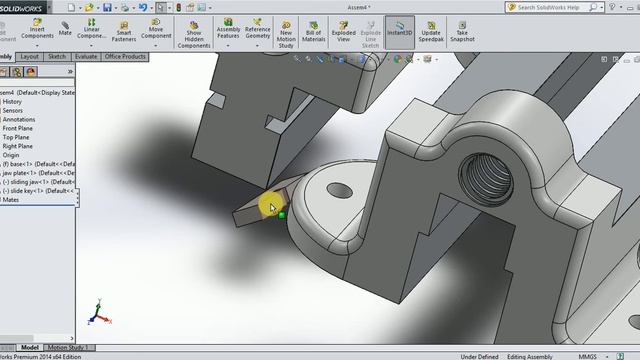Image resolution: width=640 pixels, height=360 pixels.
Task: Expand the left panel double-chevron
Action: 70,71
